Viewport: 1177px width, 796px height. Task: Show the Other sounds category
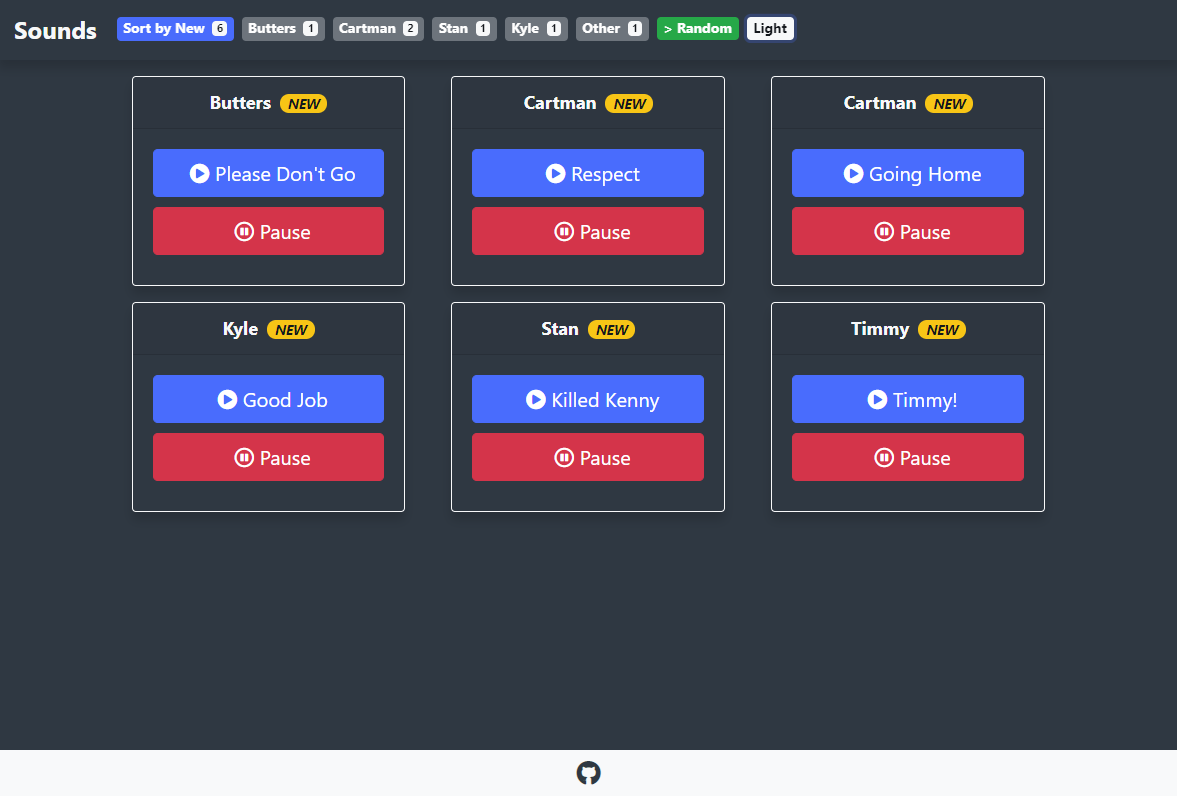(612, 29)
